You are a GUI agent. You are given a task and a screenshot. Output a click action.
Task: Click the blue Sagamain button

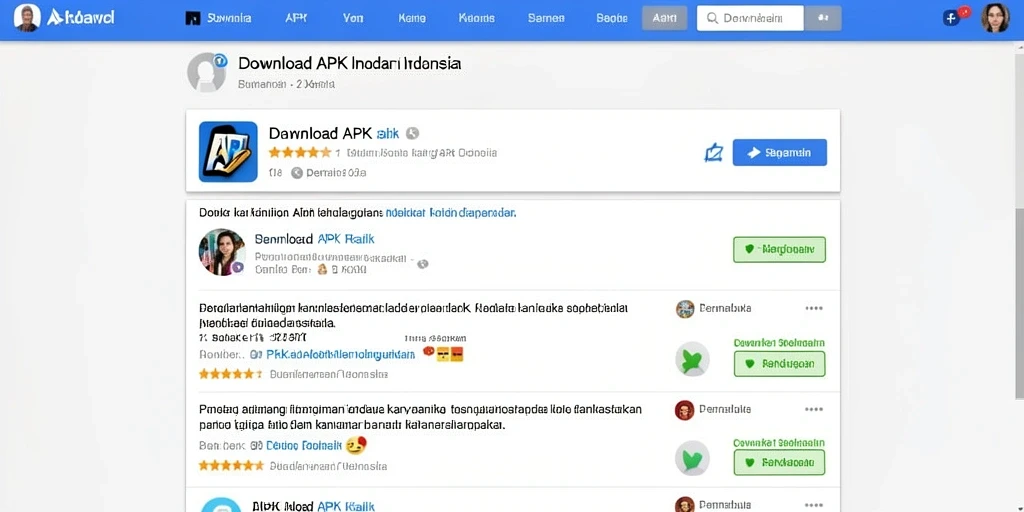[x=780, y=152]
